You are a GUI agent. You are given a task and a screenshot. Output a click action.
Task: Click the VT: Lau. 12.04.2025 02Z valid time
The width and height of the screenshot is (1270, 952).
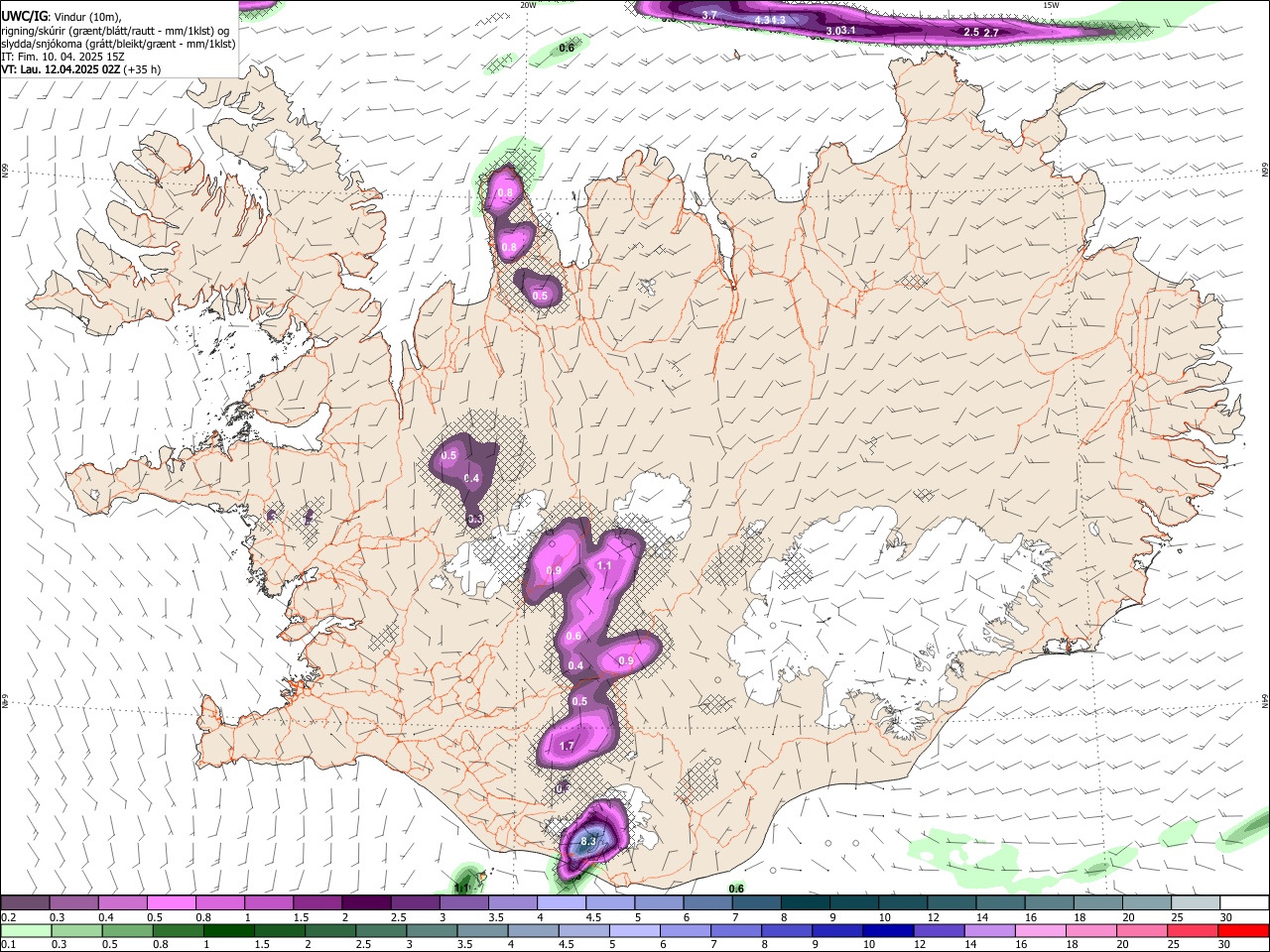click(x=62, y=69)
